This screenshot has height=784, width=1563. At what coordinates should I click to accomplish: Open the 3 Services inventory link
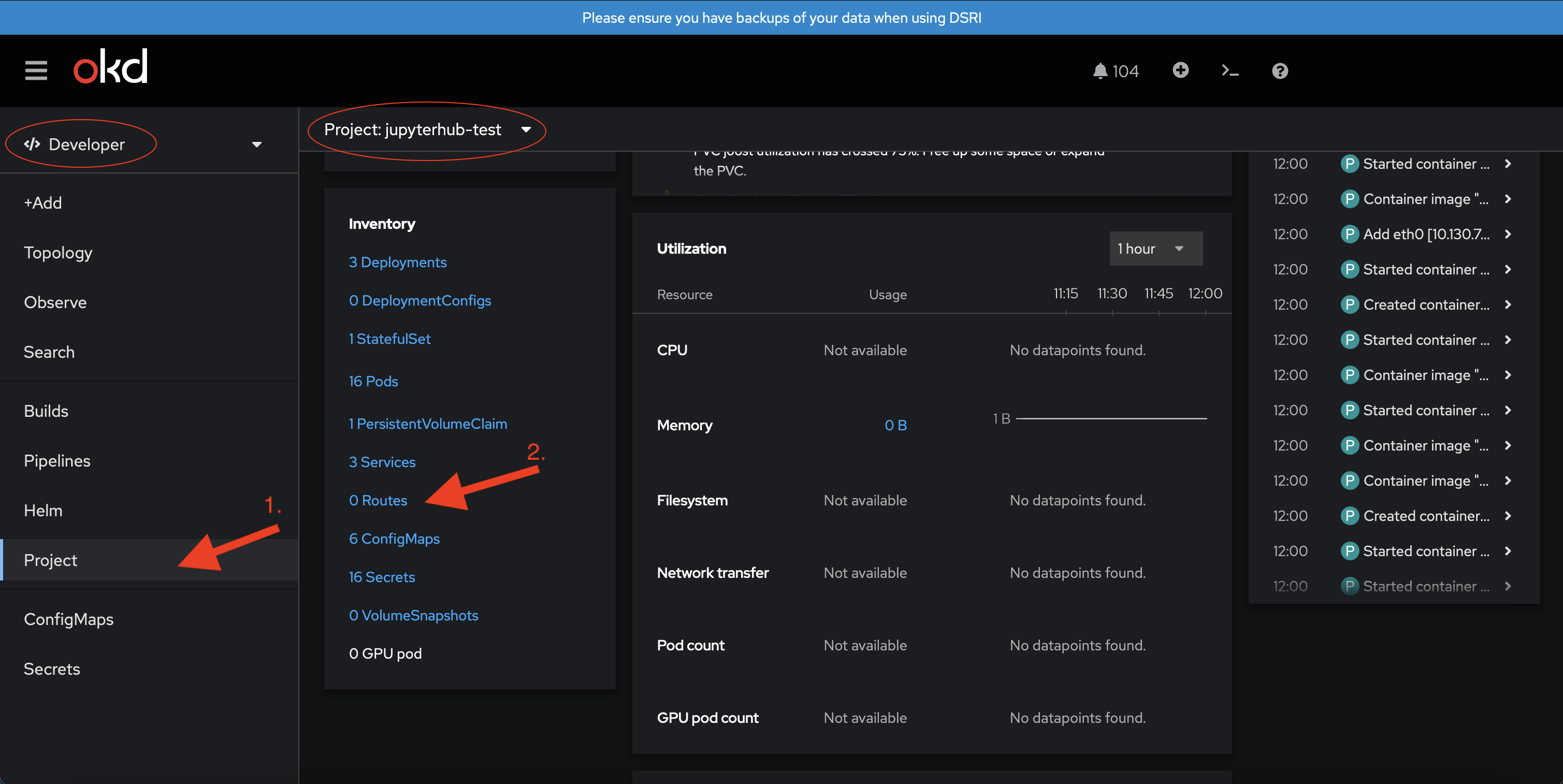click(382, 462)
